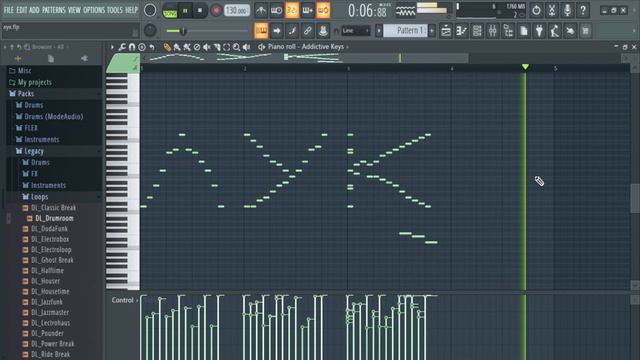Stop playback with the stop button
Screen dimensions: 640x360
[x=200, y=11]
